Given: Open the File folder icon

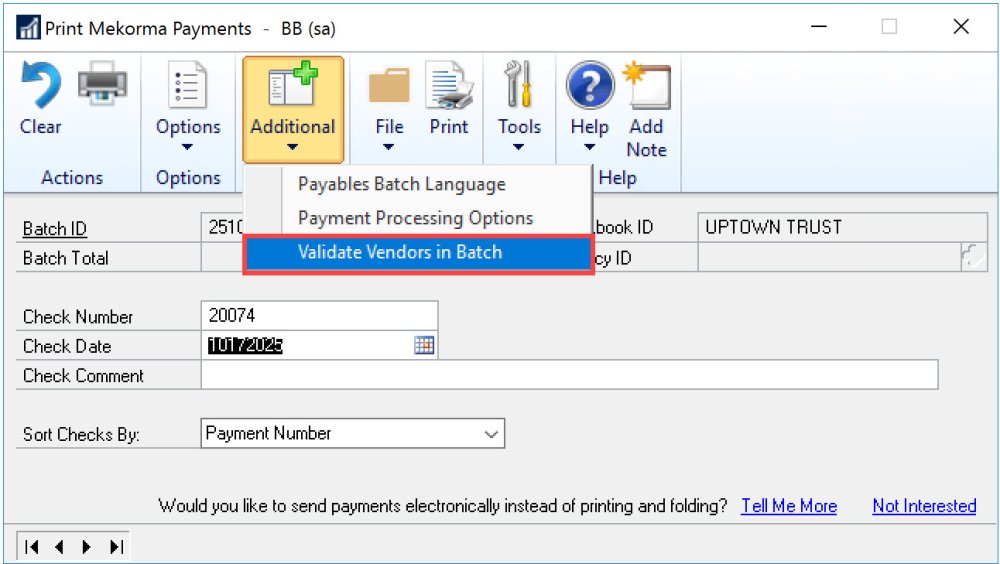Looking at the screenshot, I should [389, 85].
